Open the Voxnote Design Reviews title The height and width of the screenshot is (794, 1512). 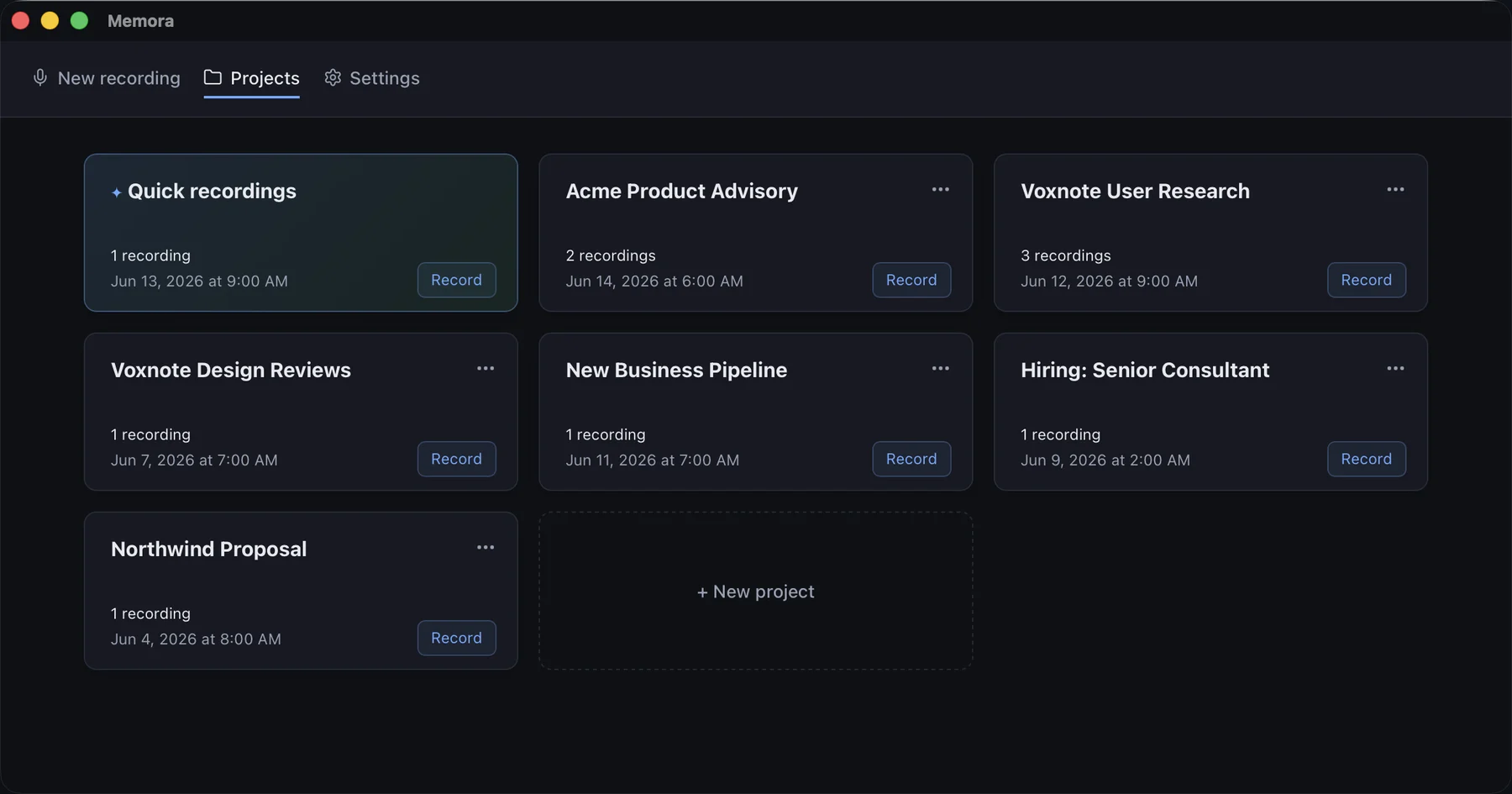point(231,371)
